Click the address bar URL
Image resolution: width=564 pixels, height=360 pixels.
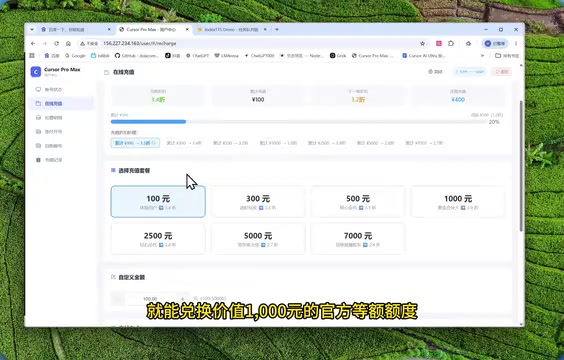[140, 44]
